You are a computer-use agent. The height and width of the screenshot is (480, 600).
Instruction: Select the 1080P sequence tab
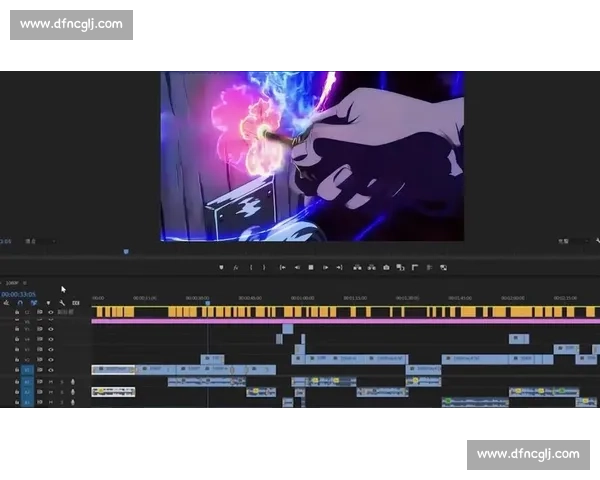click(x=12, y=283)
